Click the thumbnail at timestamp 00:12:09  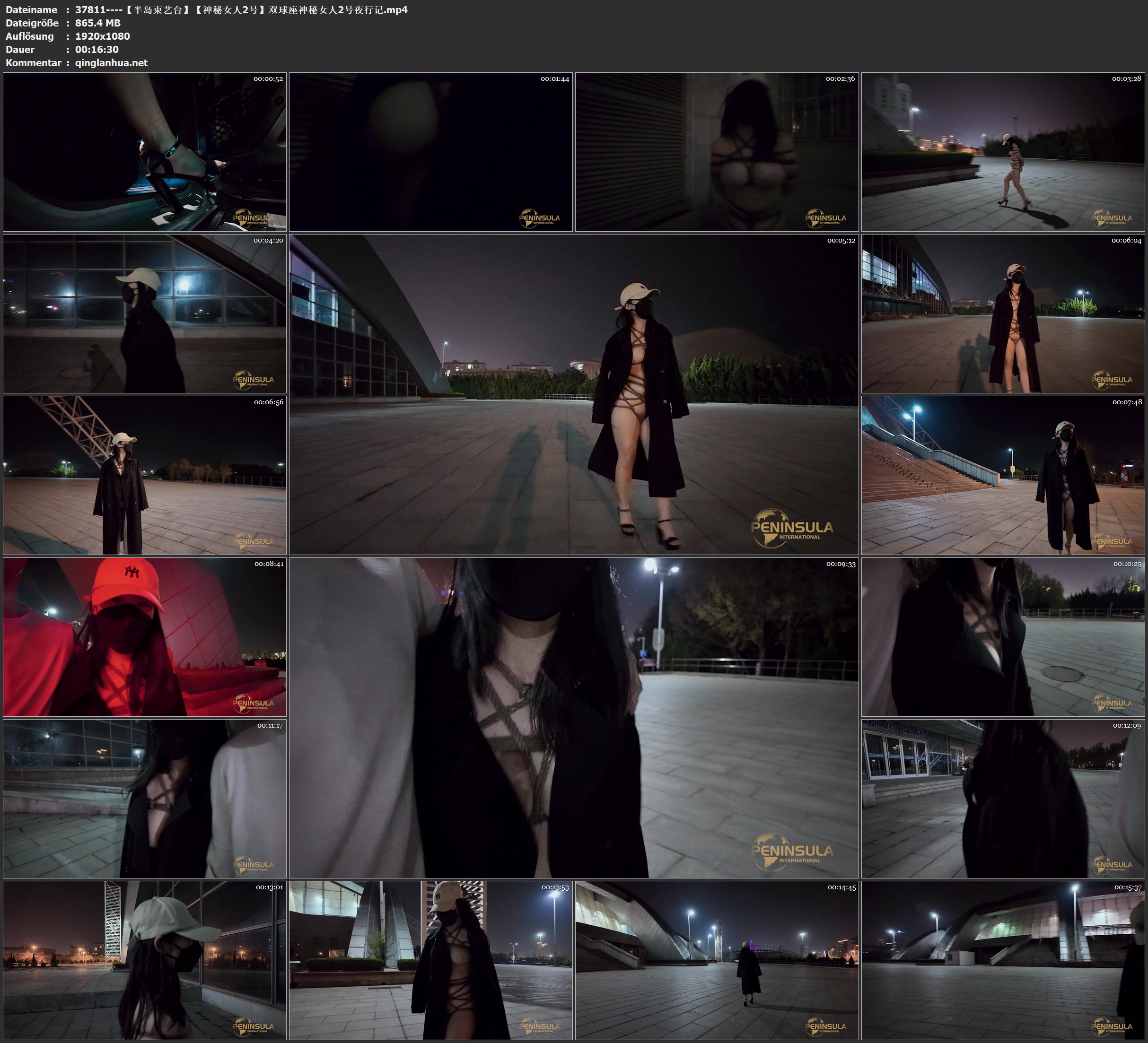click(x=1003, y=798)
